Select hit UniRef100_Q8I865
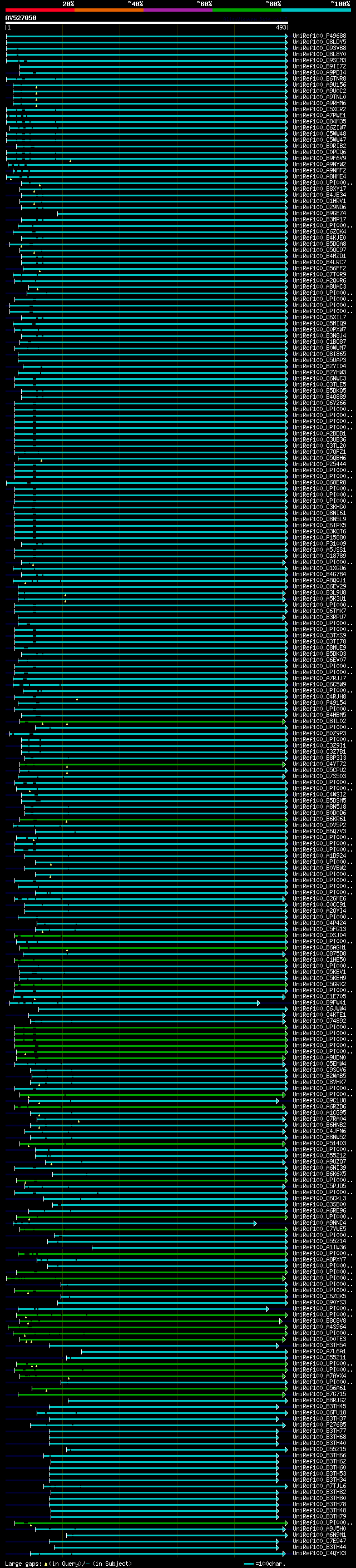 coord(319,354)
